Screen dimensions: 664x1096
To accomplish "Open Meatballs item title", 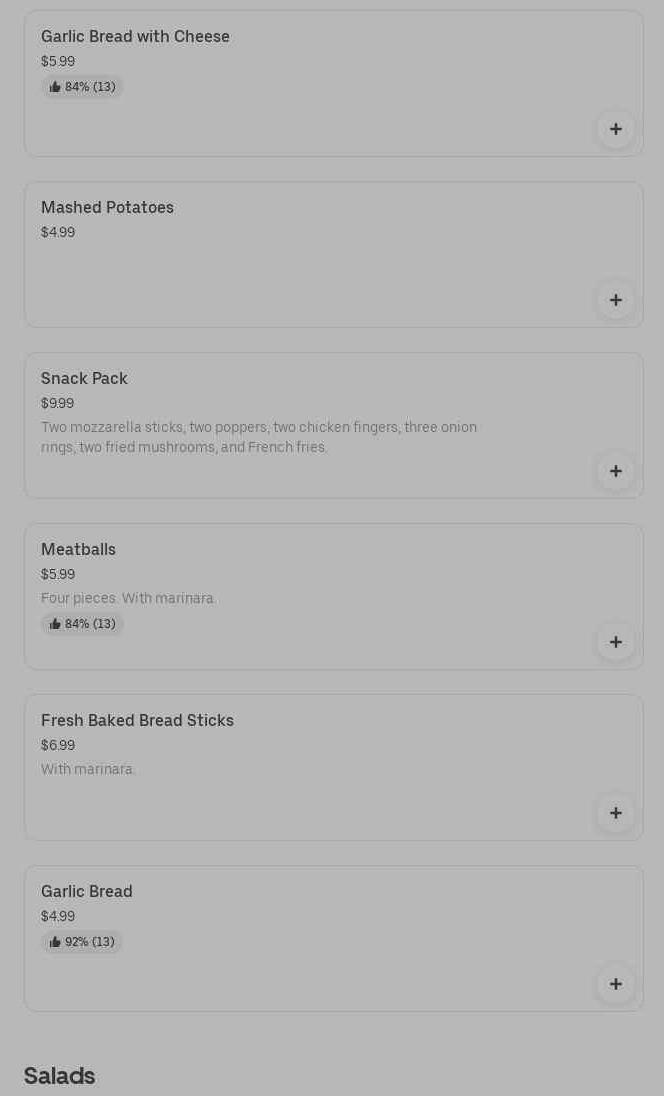I will (x=78, y=550).
